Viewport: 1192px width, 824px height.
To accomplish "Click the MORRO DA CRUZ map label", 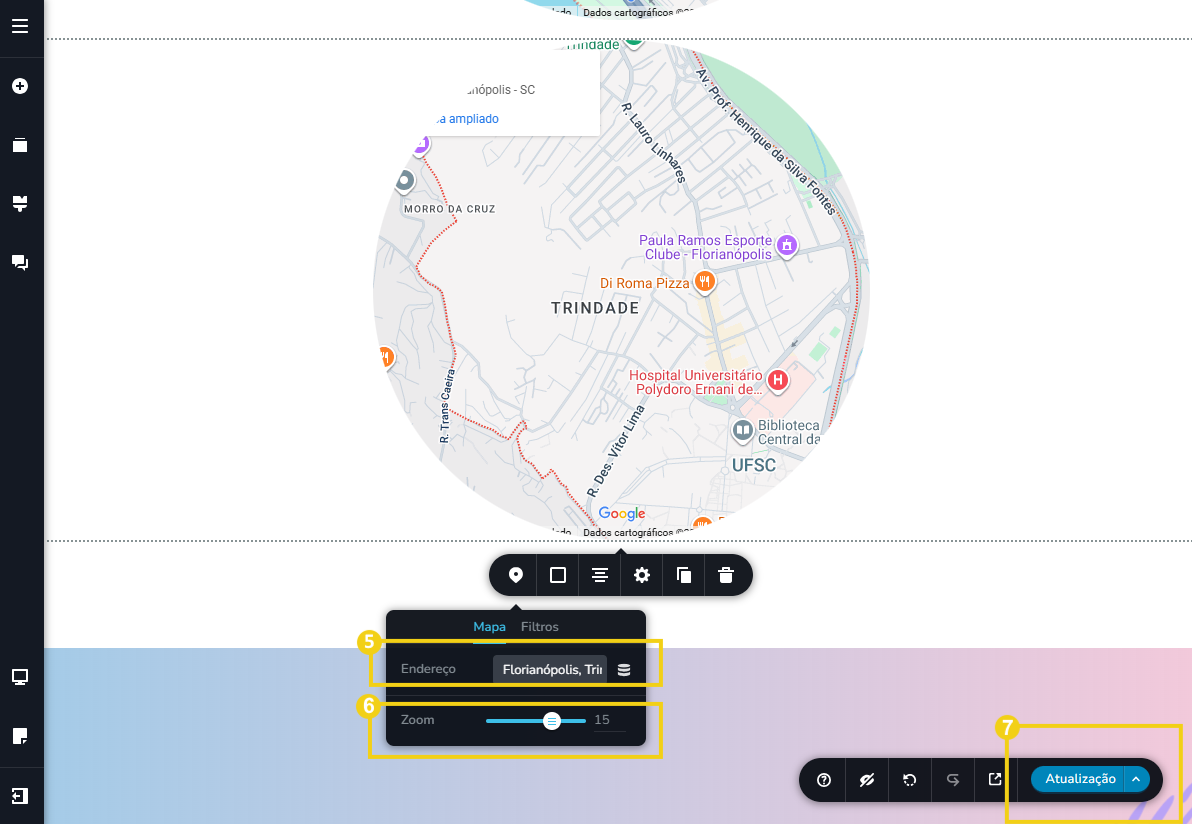I will 449,209.
